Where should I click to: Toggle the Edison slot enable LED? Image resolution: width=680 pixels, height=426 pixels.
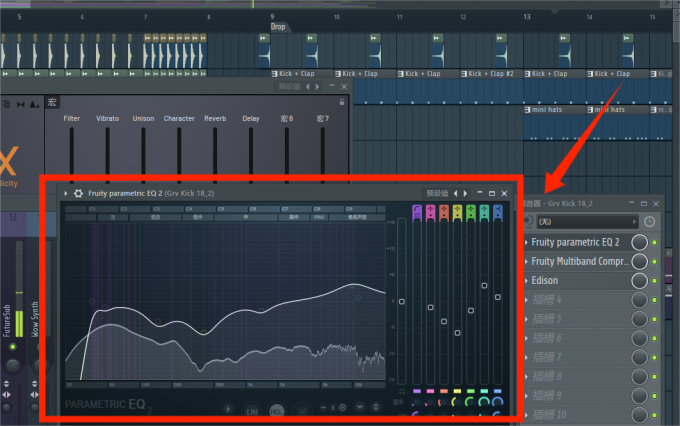[654, 281]
